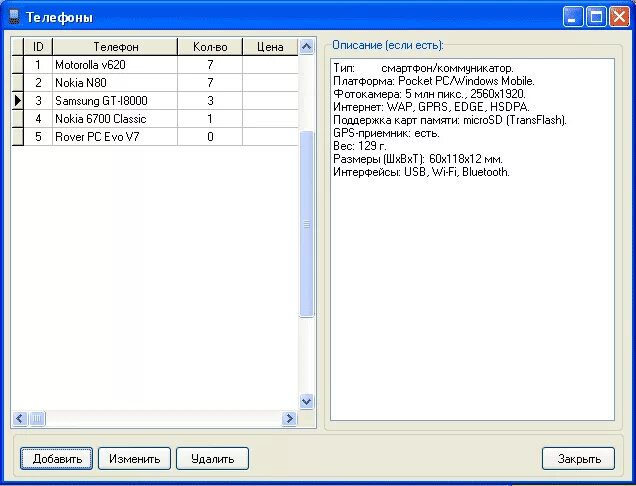Image resolution: width=636 pixels, height=486 pixels.
Task: Click the ID cell with value 2
Action: (38, 83)
